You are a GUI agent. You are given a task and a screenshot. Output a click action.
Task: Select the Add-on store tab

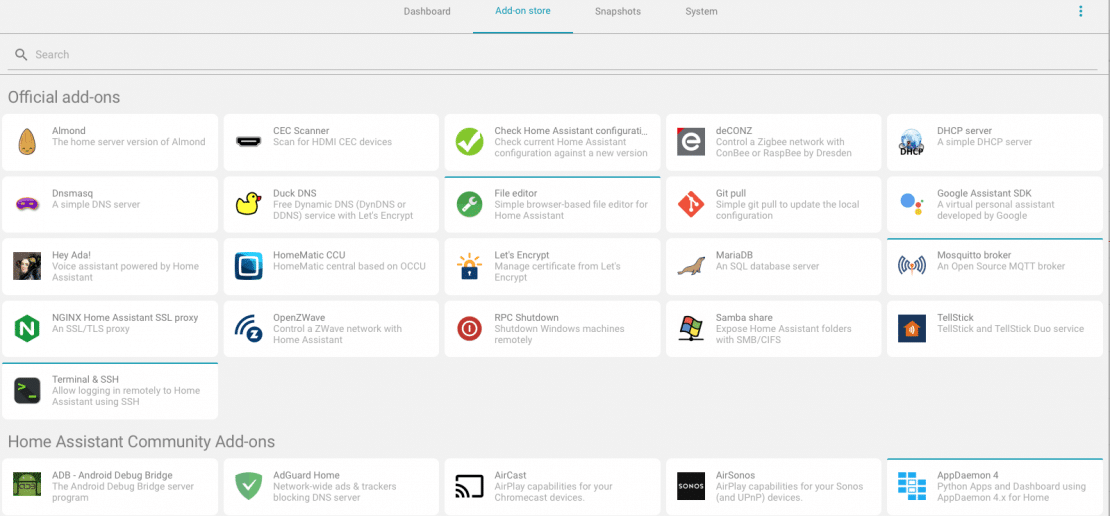[523, 11]
